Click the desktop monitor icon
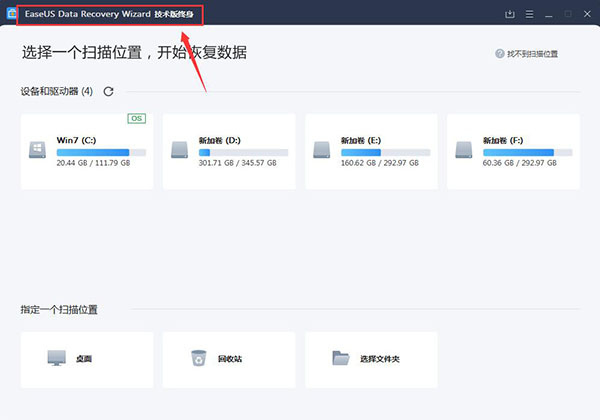 coord(57,358)
